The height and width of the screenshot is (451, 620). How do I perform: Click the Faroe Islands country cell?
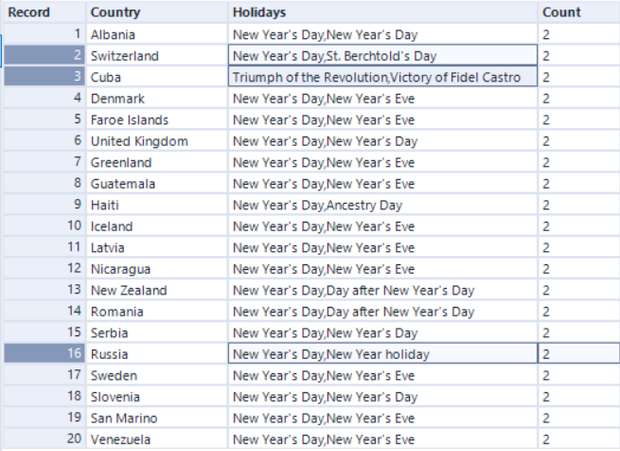(x=155, y=120)
